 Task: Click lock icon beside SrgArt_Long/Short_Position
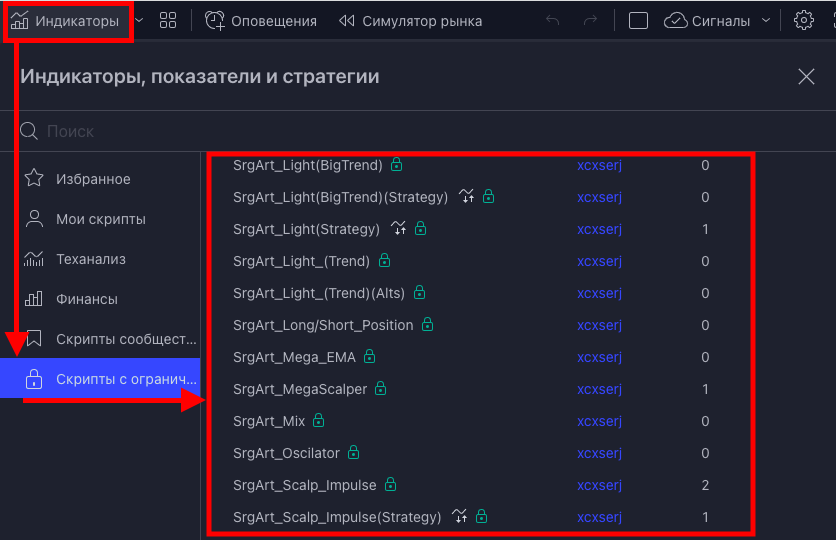point(428,324)
